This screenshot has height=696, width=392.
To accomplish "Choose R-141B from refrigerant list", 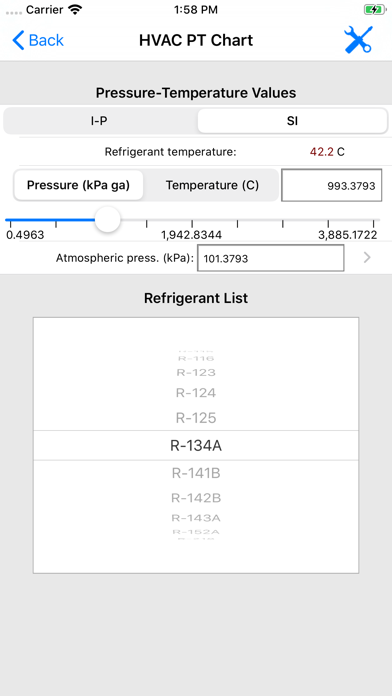I will point(196,474).
